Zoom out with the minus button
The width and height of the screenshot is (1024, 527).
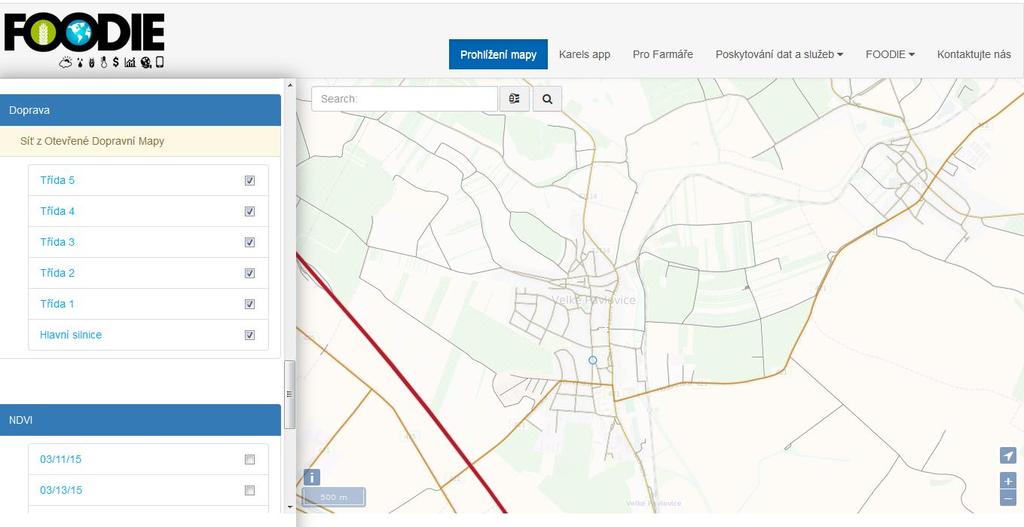pyautogui.click(x=1008, y=498)
